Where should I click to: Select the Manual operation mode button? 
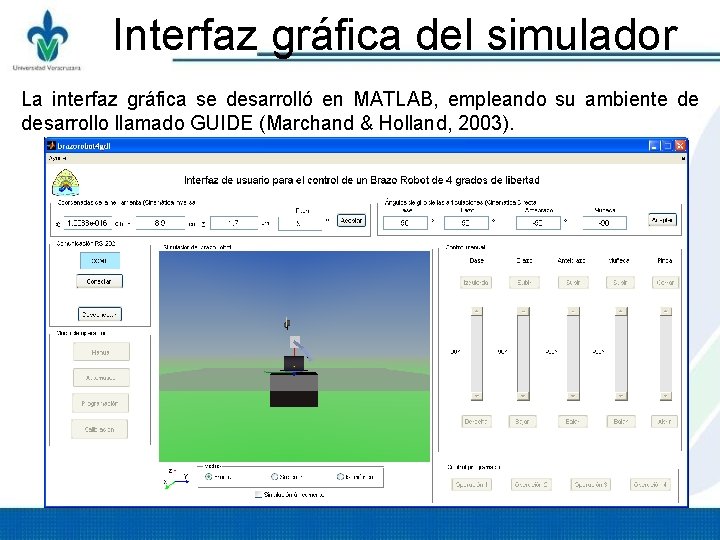101,352
